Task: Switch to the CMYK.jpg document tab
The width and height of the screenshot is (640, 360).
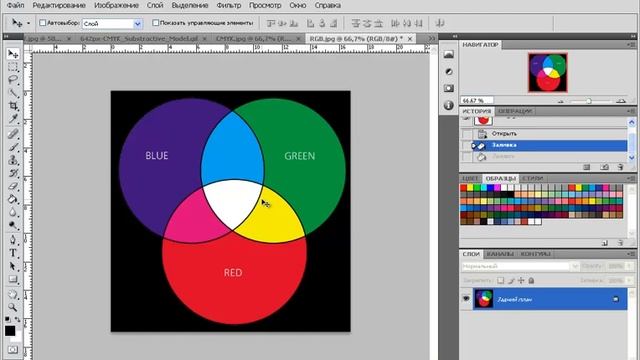Action: [253, 38]
